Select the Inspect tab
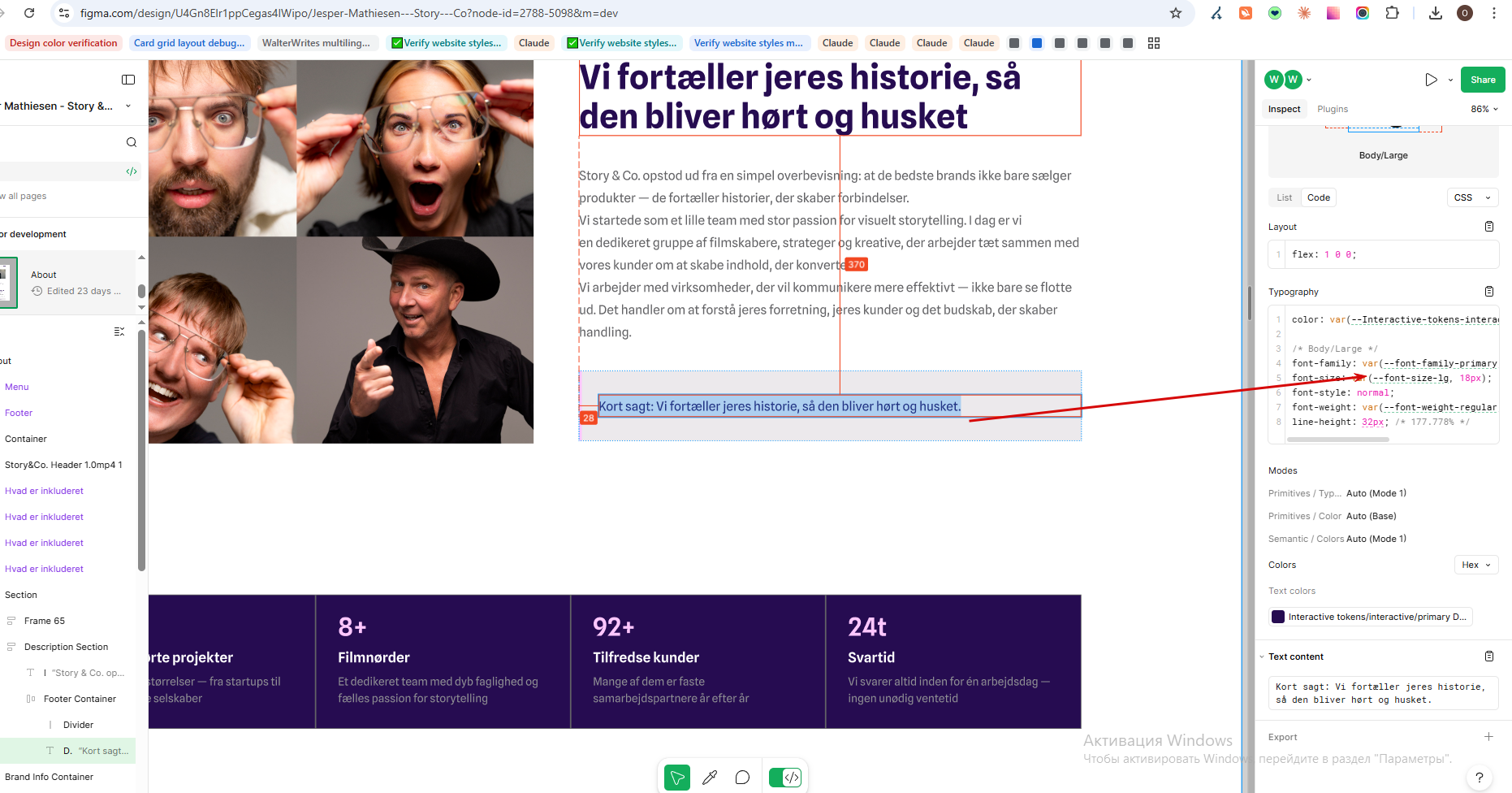 tap(1284, 109)
